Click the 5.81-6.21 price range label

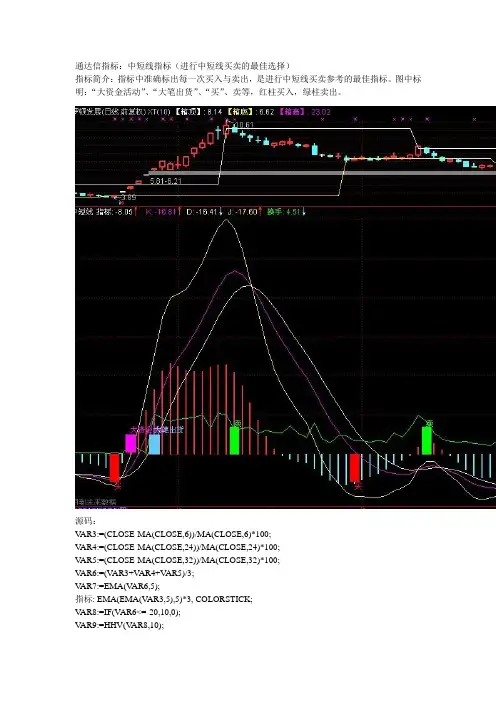tap(166, 181)
